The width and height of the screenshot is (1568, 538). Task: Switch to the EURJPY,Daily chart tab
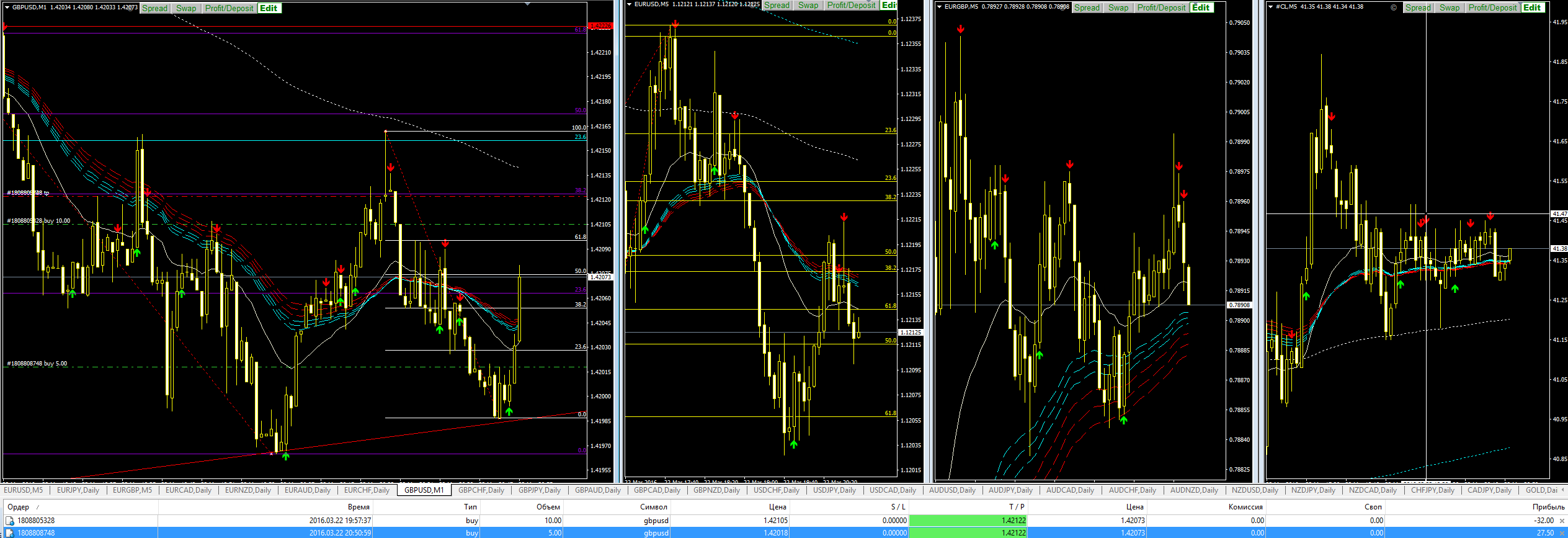78,490
